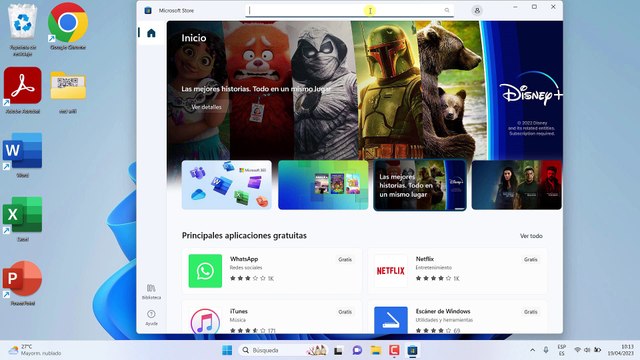Open the weather widget on taskbar

tap(35, 350)
